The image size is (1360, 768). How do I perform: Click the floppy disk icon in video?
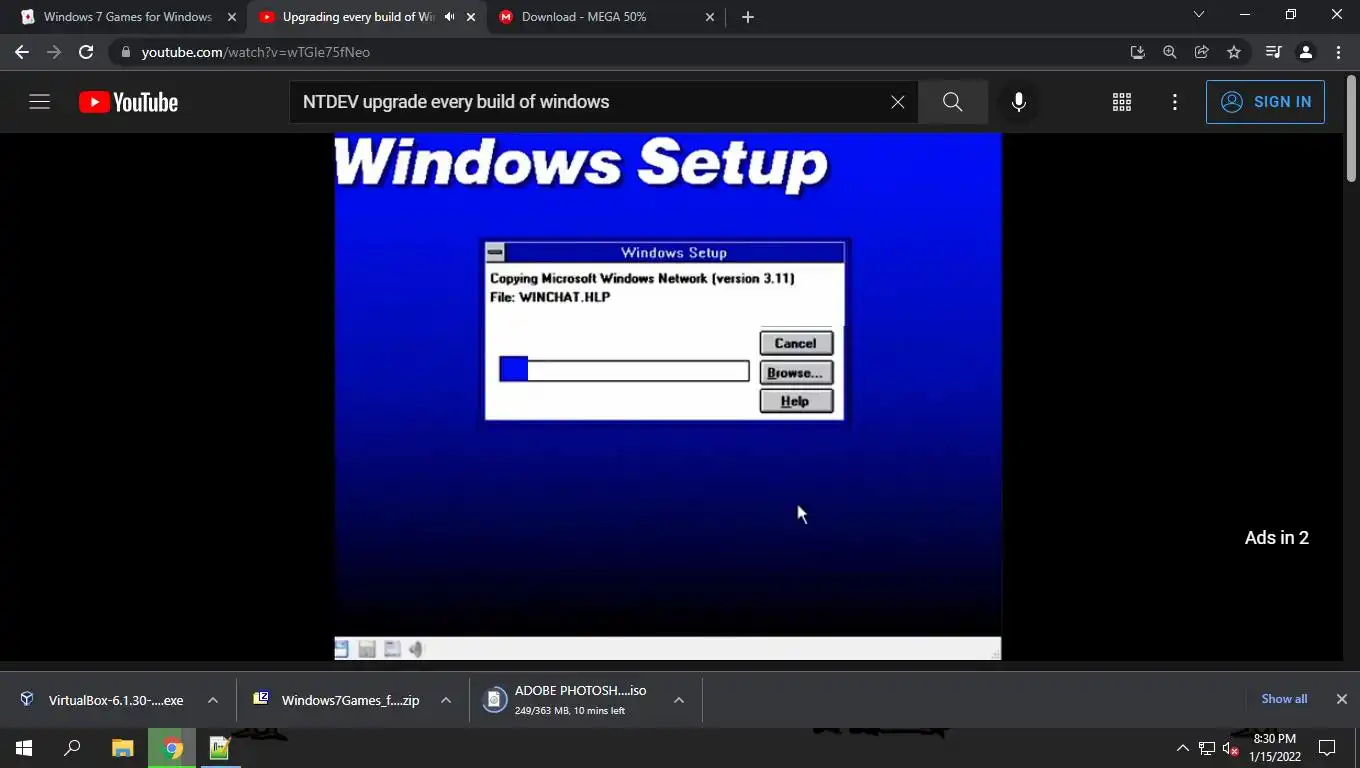point(367,649)
